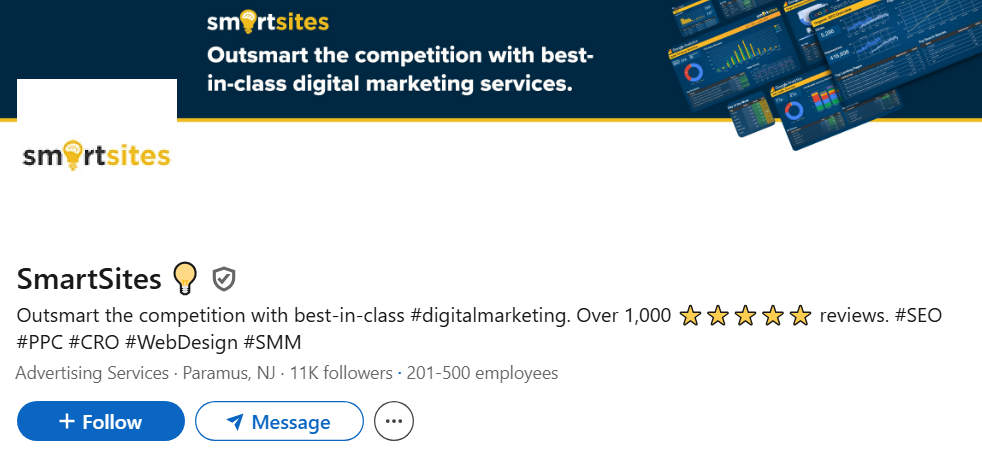Send a message via Message button
The image size is (982, 467).
tap(279, 422)
